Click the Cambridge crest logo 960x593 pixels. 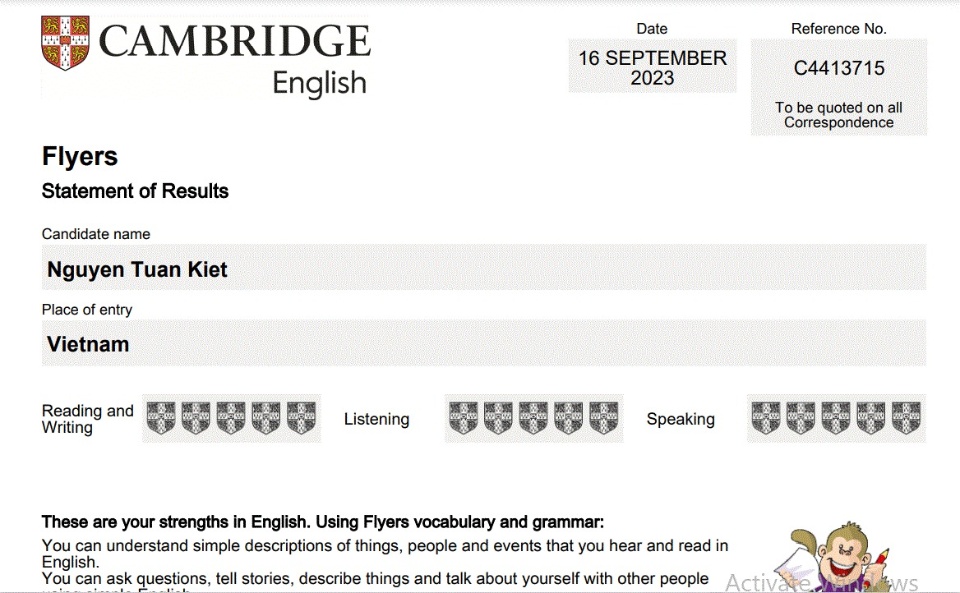(65, 42)
